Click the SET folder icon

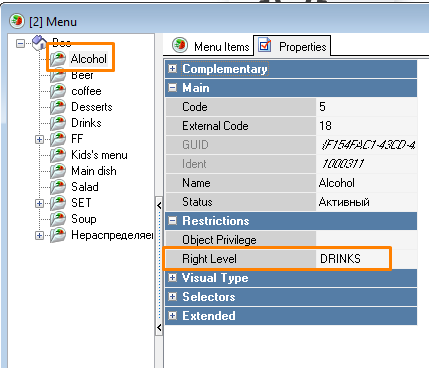pos(58,203)
